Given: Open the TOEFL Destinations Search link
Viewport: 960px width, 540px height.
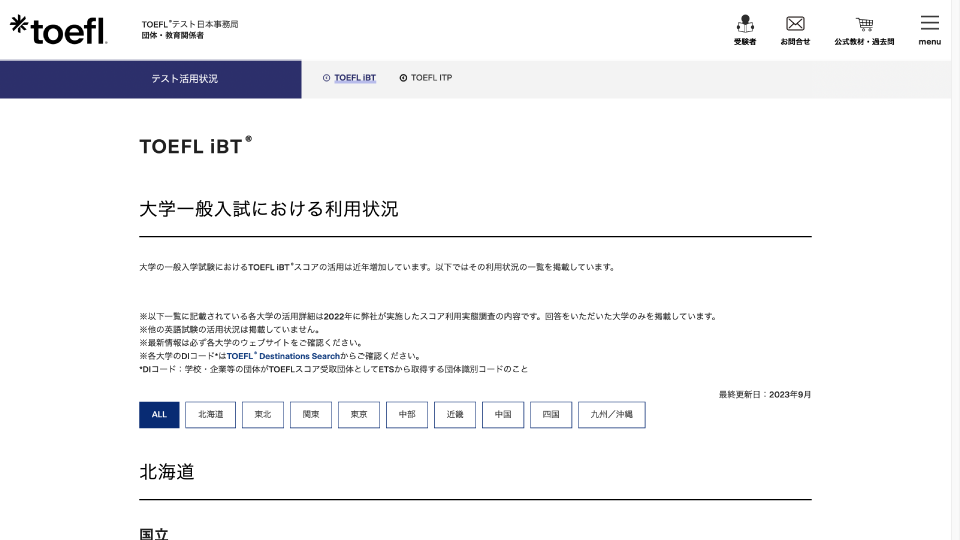Looking at the screenshot, I should 283,356.
